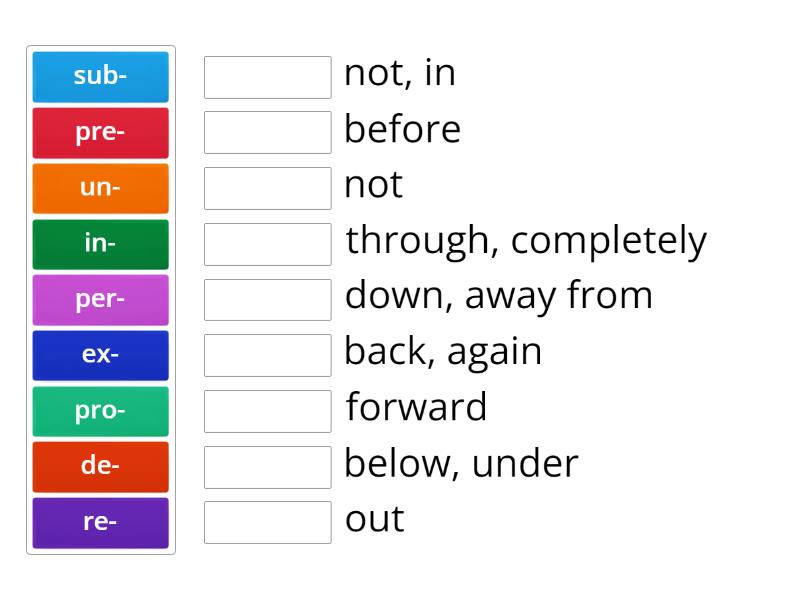The image size is (800, 600).
Task: Choose the violet "re-" prefix tile
Action: [100, 523]
